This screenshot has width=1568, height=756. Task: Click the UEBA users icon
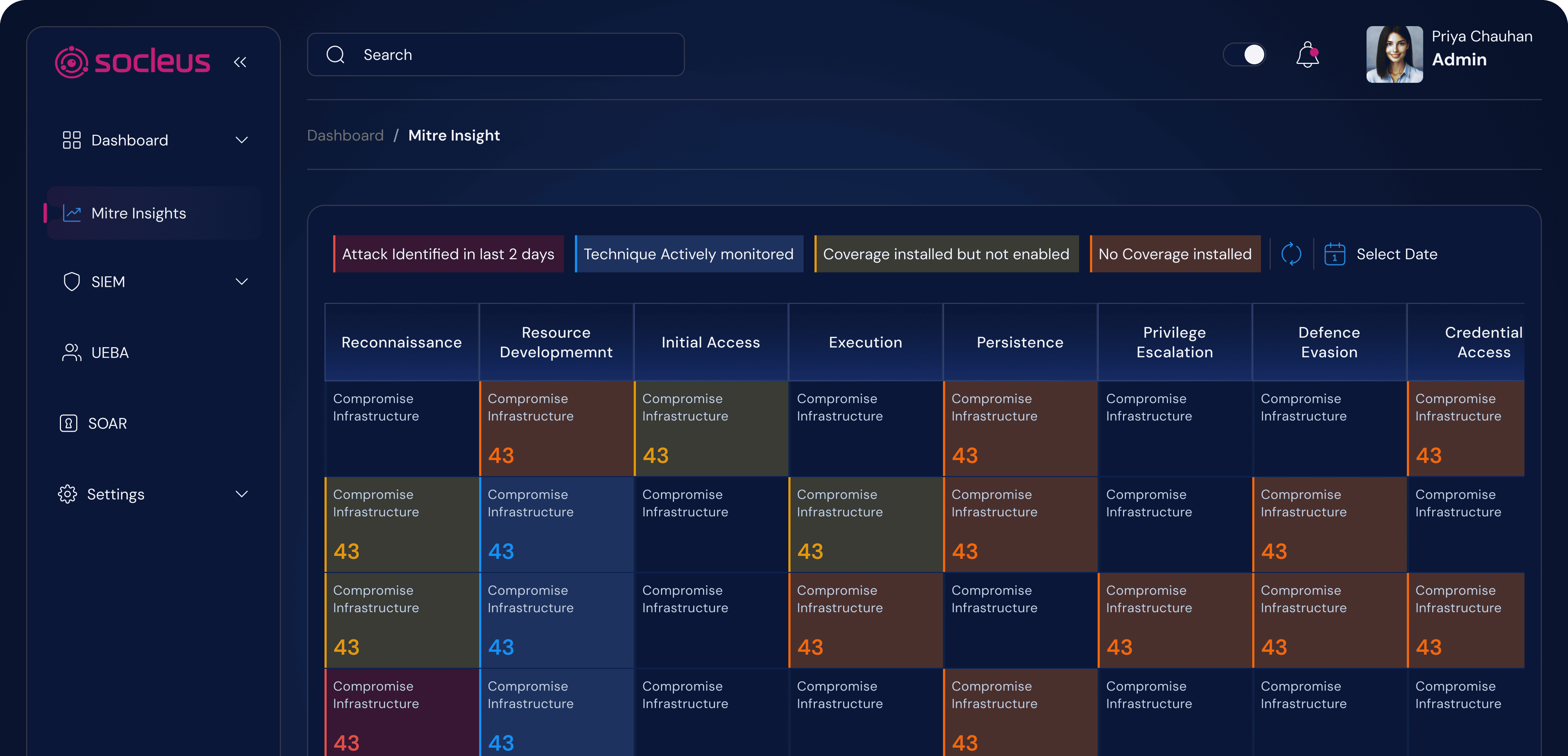coord(72,352)
